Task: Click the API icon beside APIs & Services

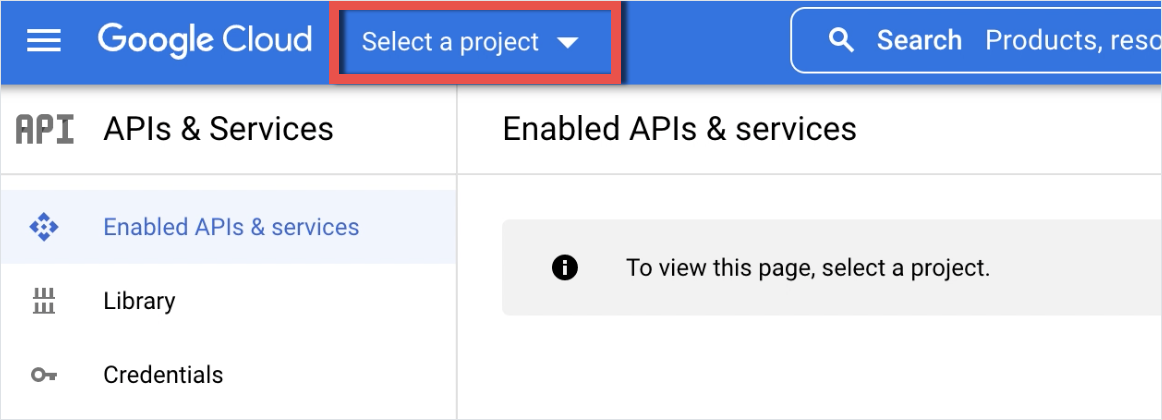Action: 44,129
